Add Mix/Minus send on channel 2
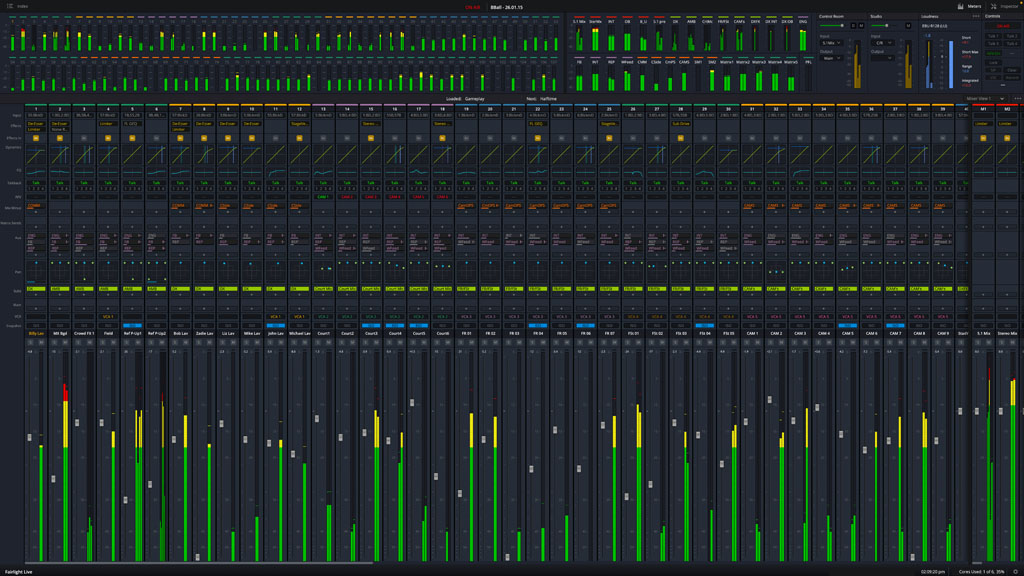The height and width of the screenshot is (576, 1024). tap(60, 212)
